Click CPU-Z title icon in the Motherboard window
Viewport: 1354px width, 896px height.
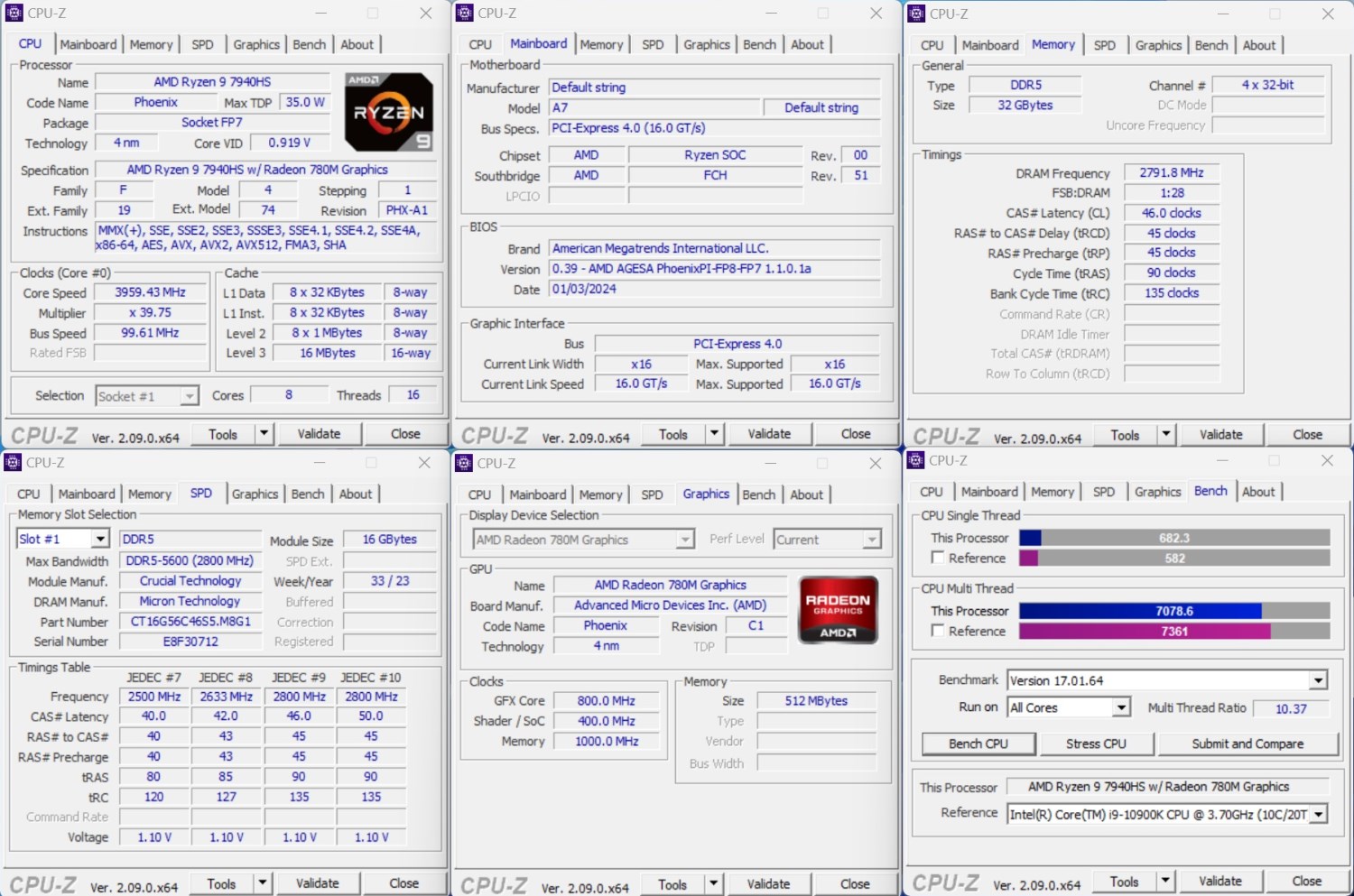pyautogui.click(x=465, y=14)
